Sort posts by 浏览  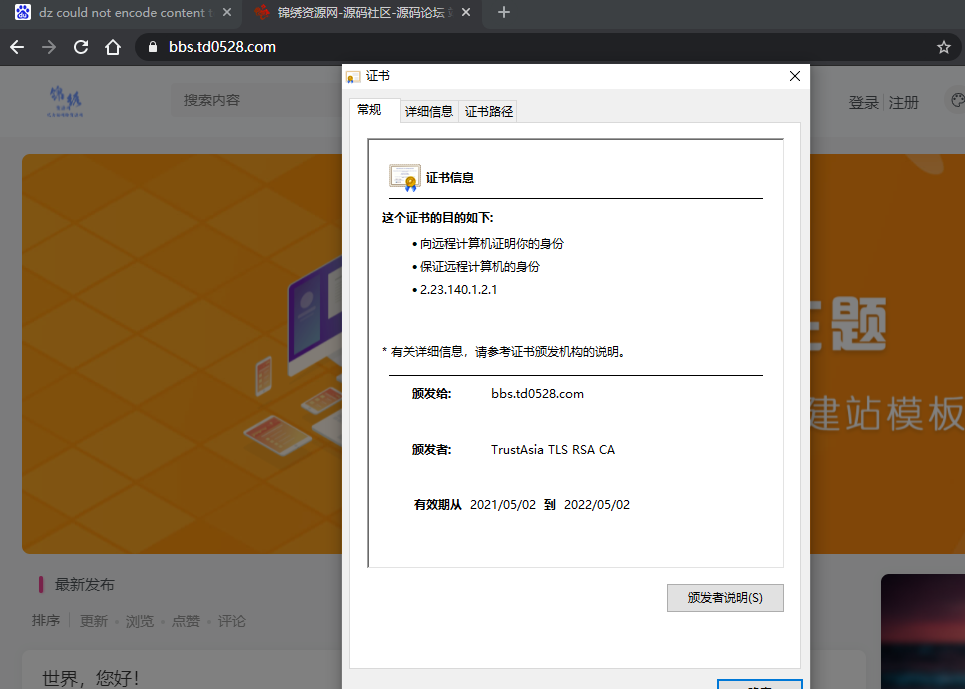coord(140,621)
